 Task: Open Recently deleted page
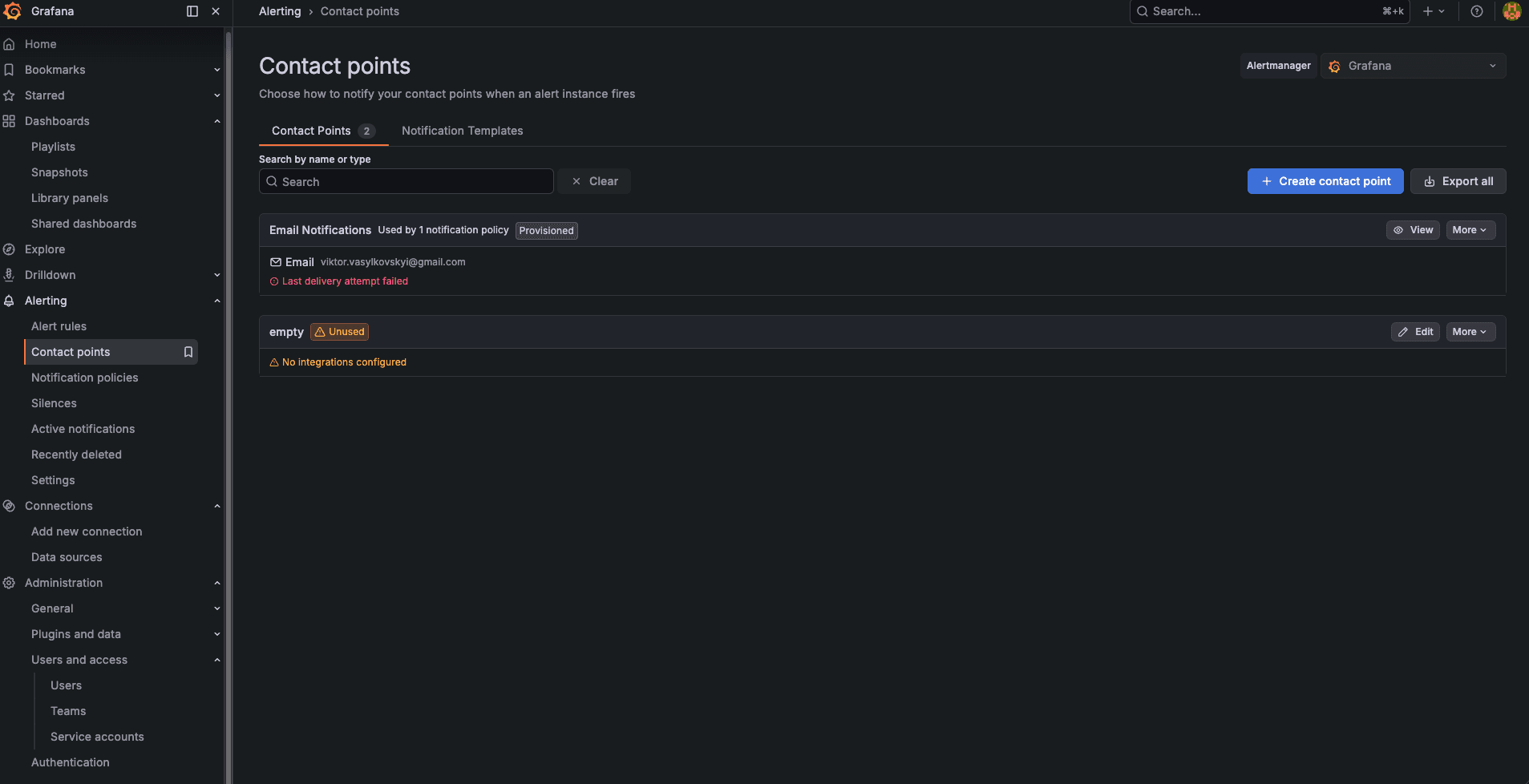coord(76,455)
